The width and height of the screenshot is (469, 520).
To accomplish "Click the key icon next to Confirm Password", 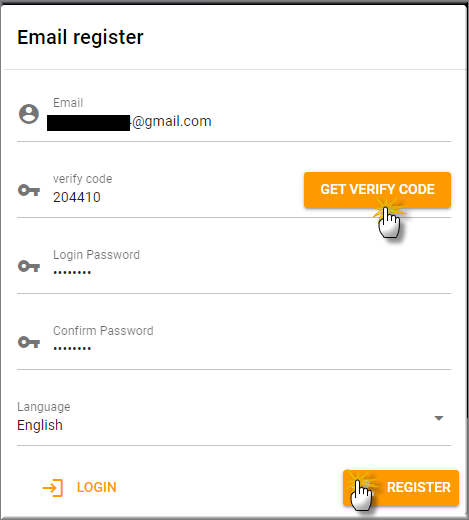I will (29, 342).
